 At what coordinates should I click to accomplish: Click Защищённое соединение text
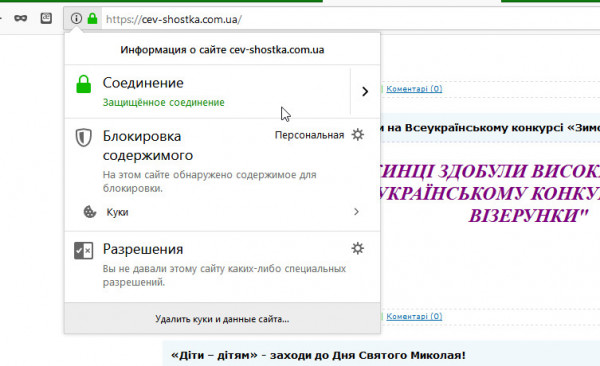163,102
